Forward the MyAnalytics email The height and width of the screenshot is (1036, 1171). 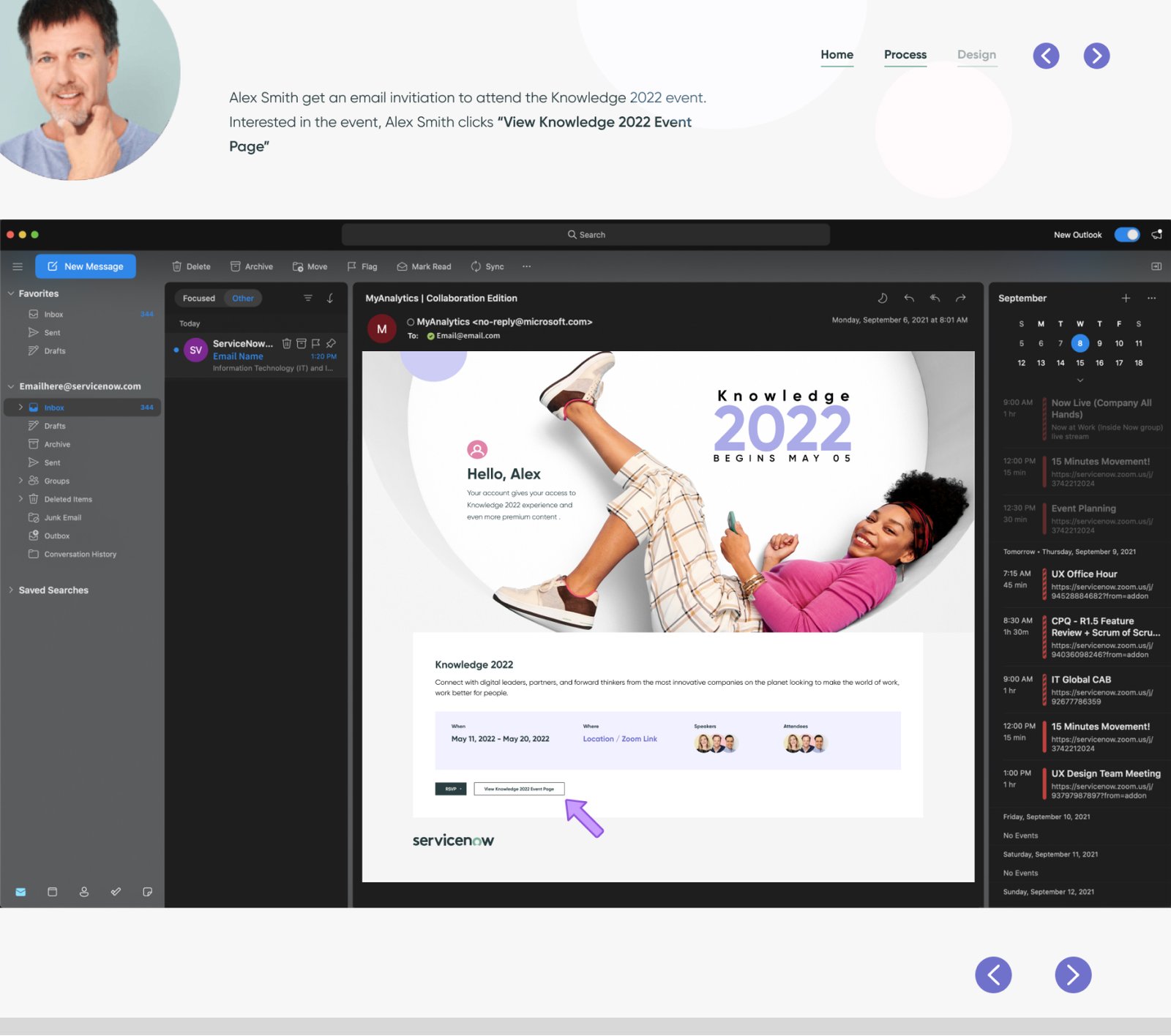coord(961,298)
